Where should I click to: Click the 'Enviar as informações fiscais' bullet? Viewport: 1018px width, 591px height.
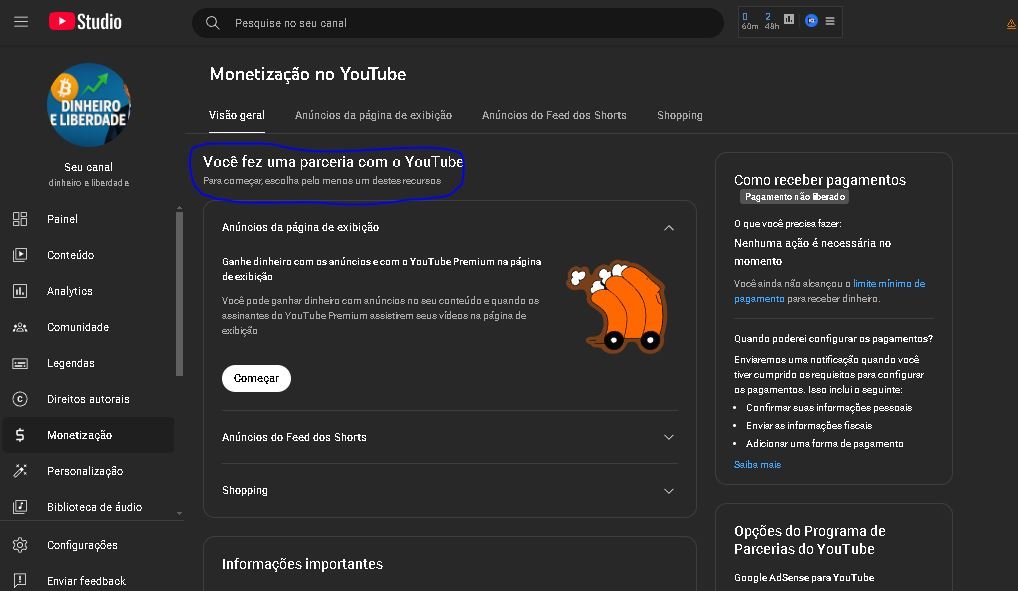[x=809, y=425]
